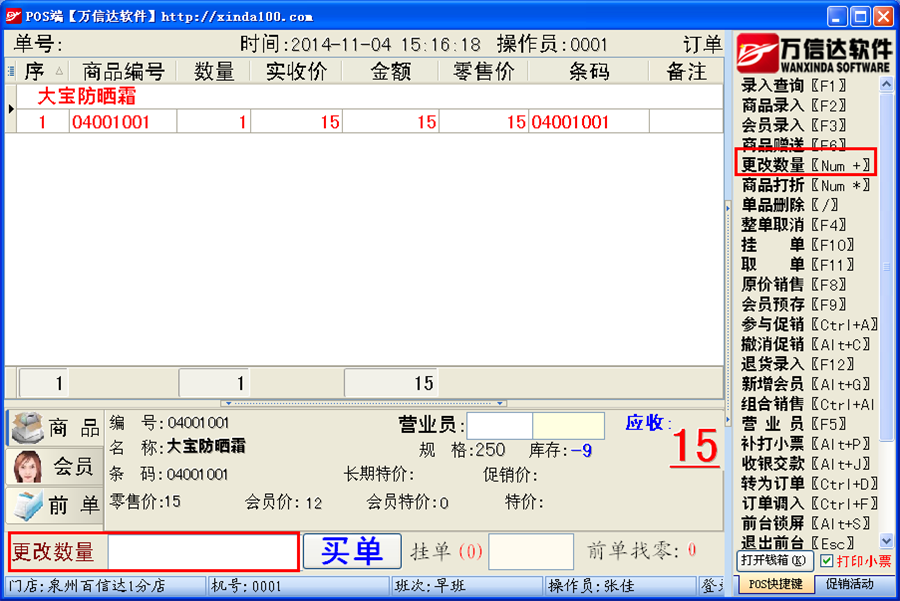Select 商品录入 [F2] in the shortcut list
The width and height of the screenshot is (900, 601).
(x=794, y=106)
